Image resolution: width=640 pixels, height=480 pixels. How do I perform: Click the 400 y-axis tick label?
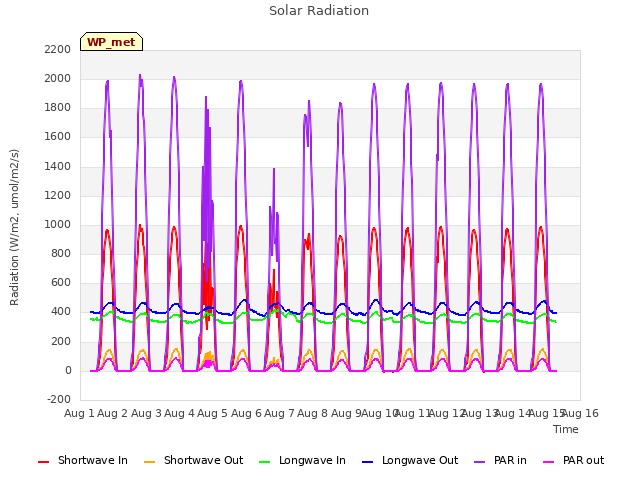coord(61,312)
